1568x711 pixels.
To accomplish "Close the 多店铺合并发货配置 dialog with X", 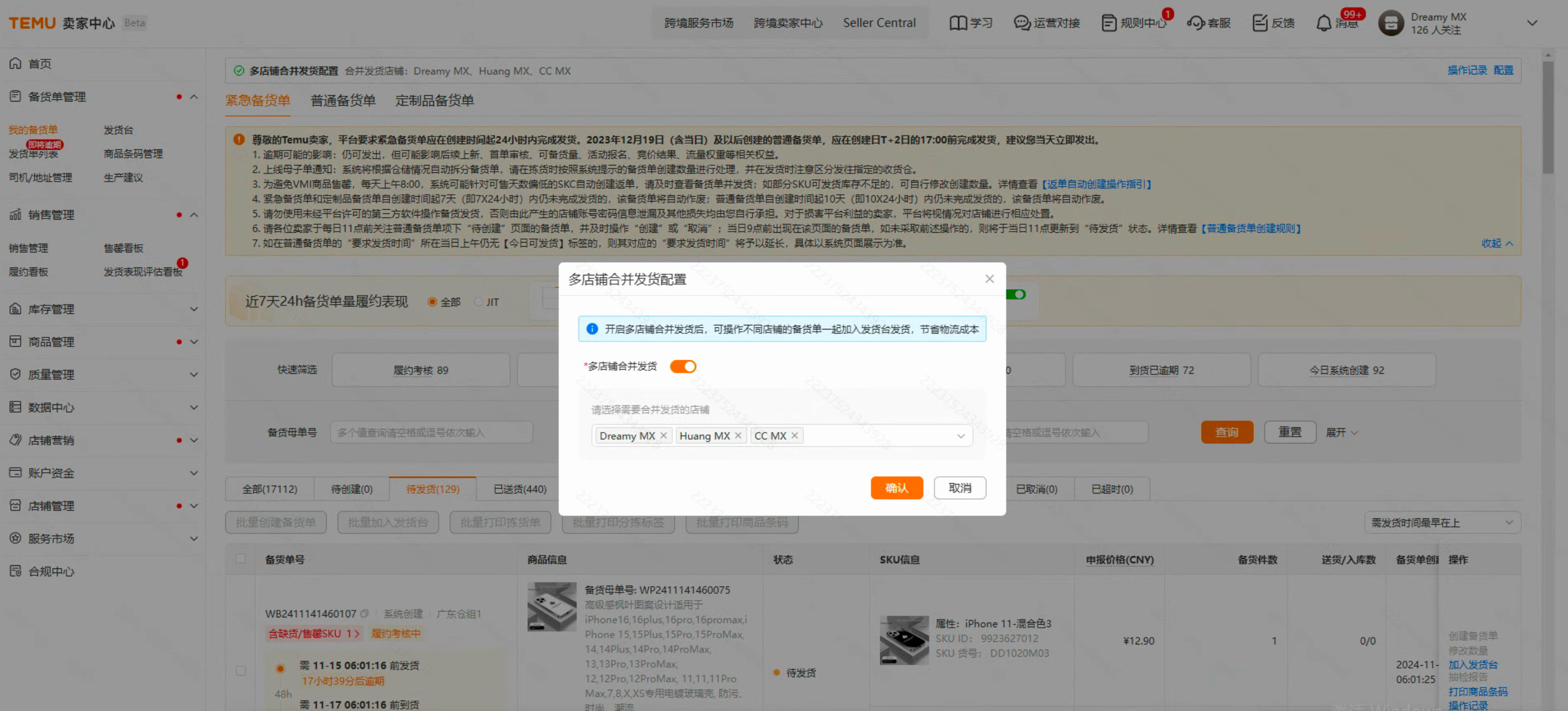I will click(989, 278).
